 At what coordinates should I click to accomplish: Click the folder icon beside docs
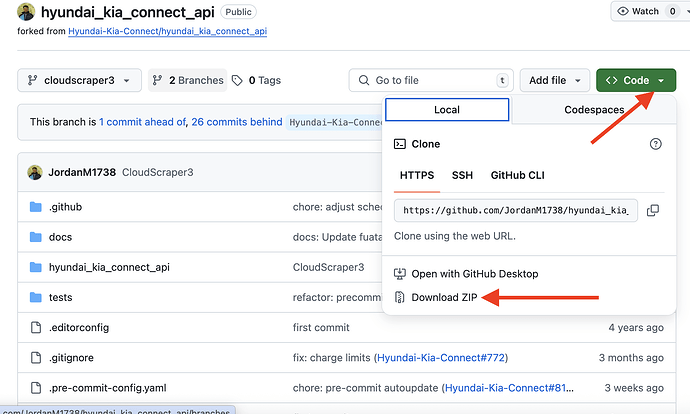pyautogui.click(x=36, y=237)
